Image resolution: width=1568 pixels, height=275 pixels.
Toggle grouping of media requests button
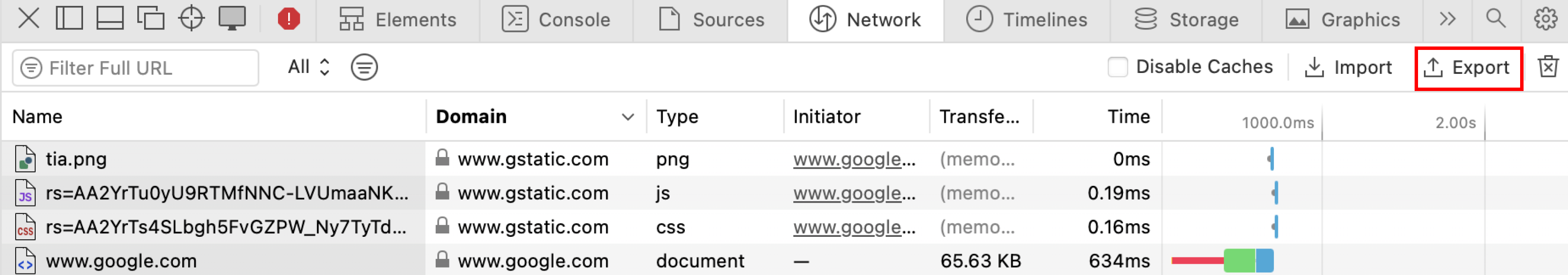364,67
